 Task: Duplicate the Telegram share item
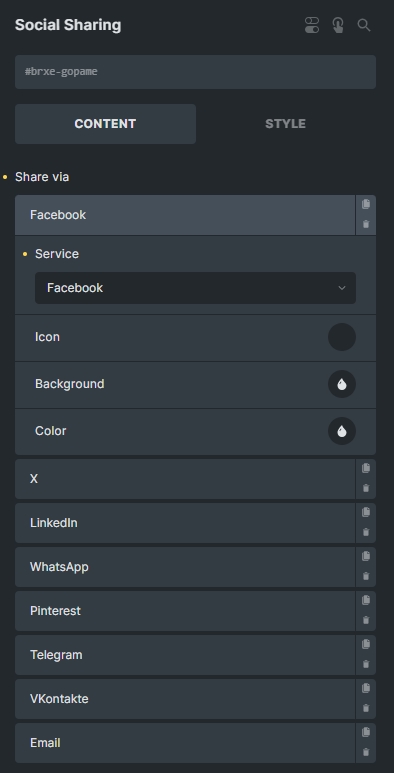coord(366,644)
